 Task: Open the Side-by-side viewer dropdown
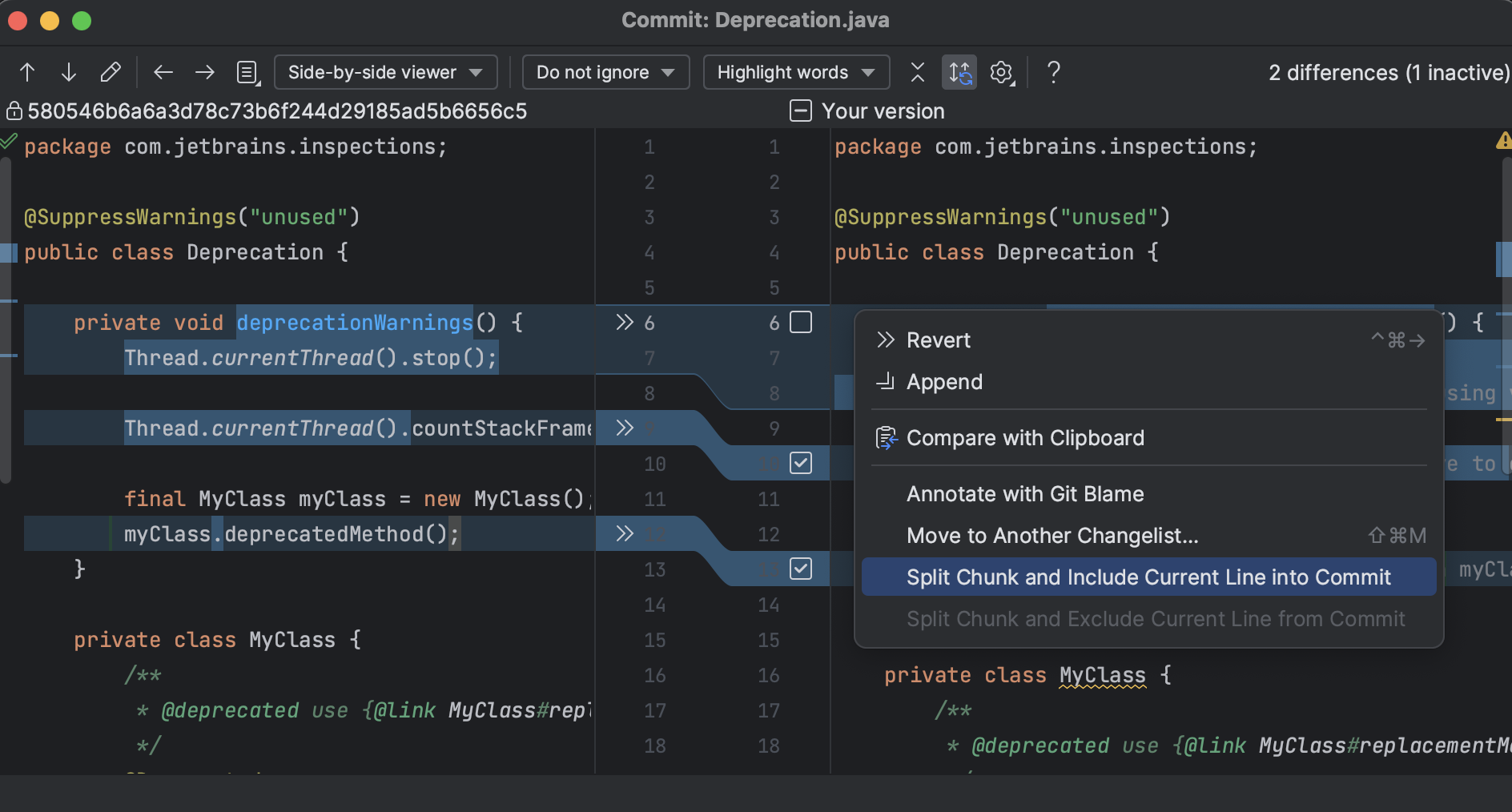pyautogui.click(x=386, y=72)
